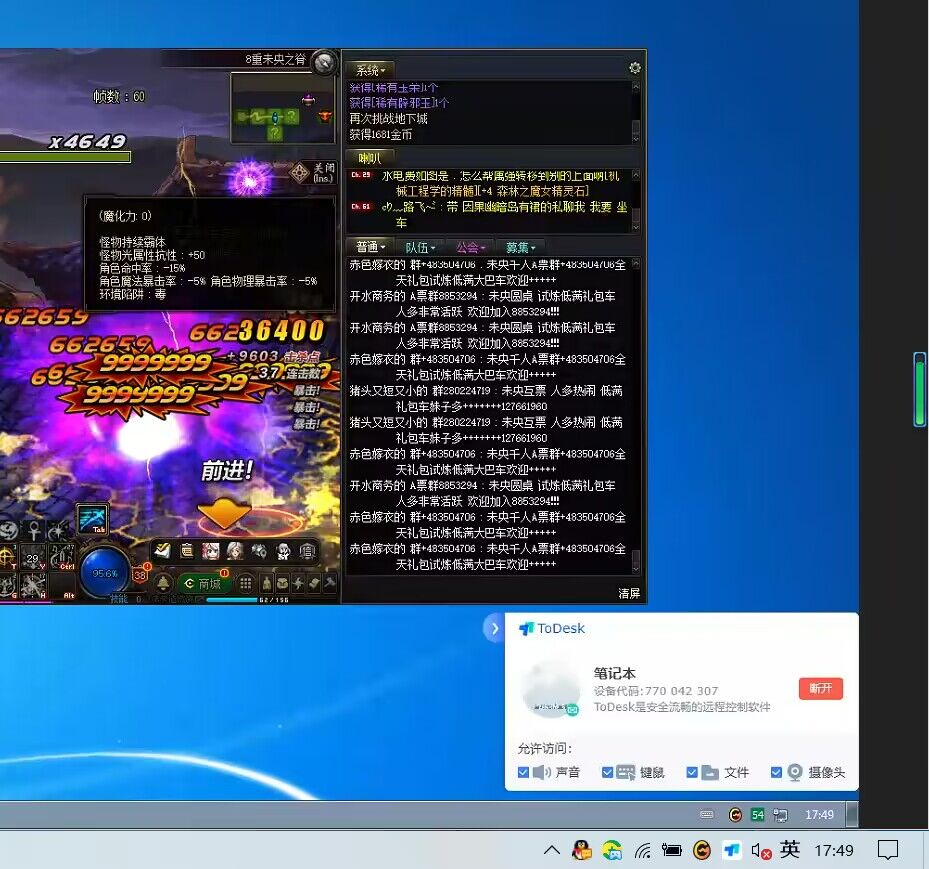Click the level 38 badge alert icon

140,575
